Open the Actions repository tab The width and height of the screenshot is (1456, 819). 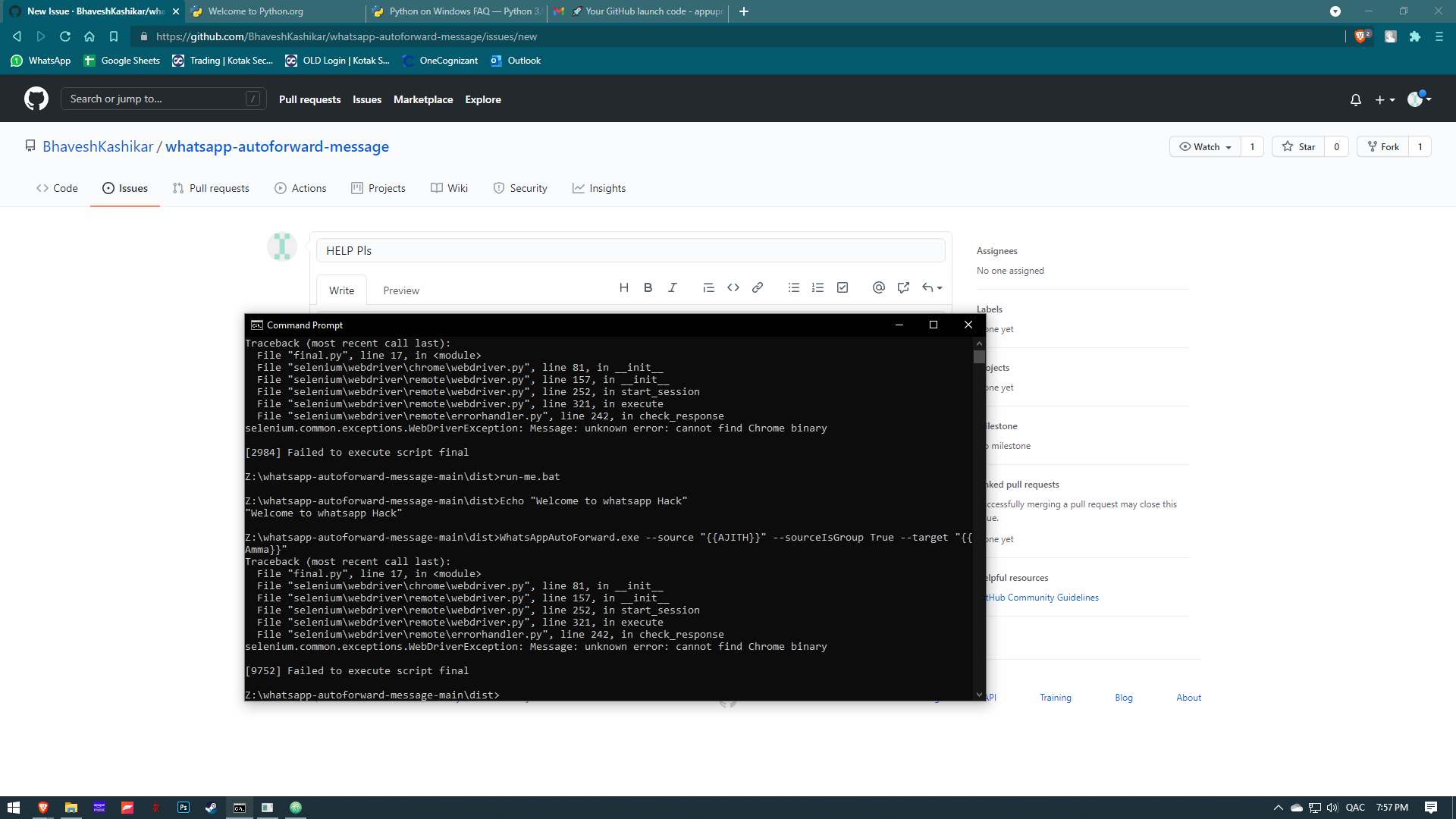click(300, 188)
